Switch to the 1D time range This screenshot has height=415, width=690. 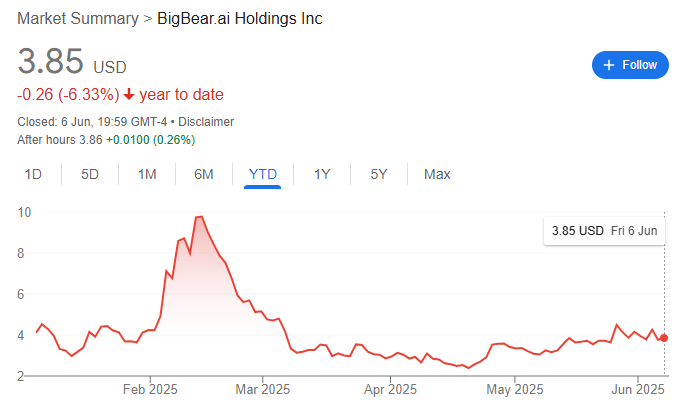tap(33, 174)
